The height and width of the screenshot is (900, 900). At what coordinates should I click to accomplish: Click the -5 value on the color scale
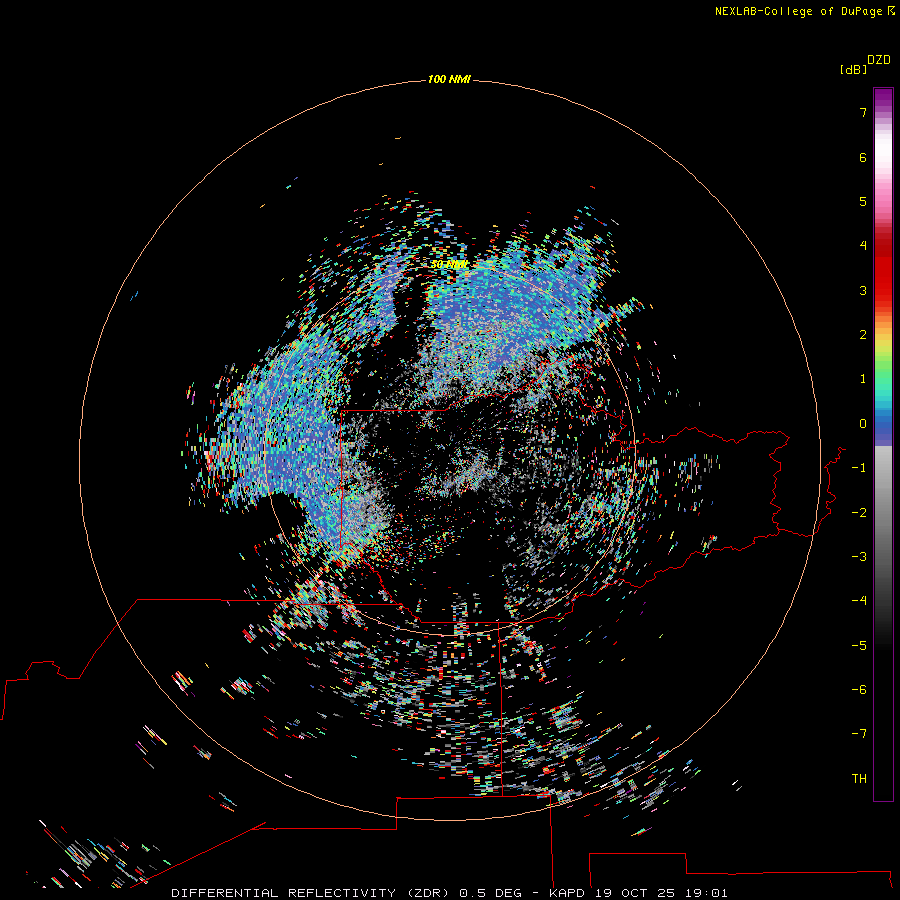pyautogui.click(x=859, y=646)
